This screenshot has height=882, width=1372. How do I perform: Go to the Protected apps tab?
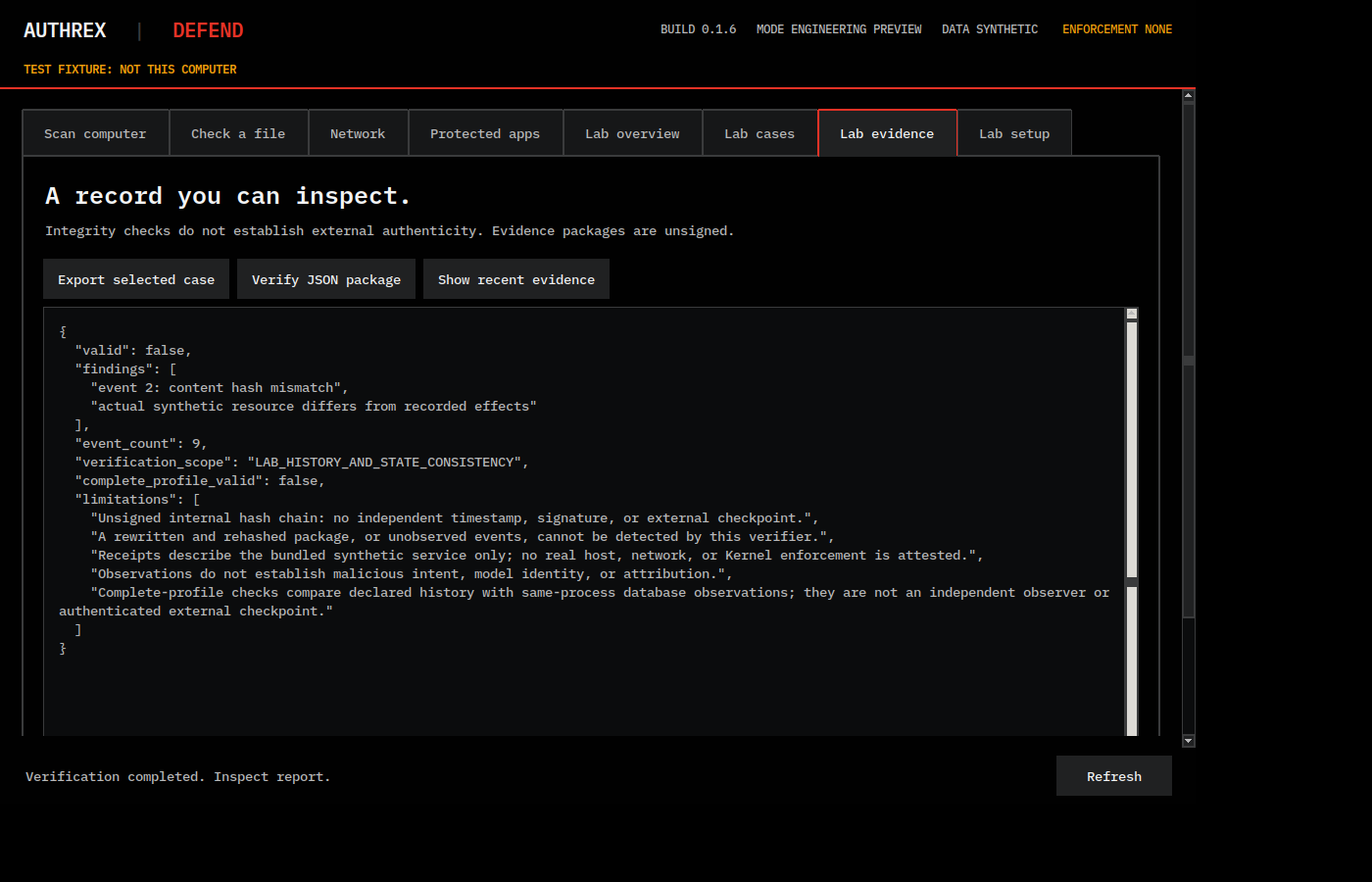(485, 133)
